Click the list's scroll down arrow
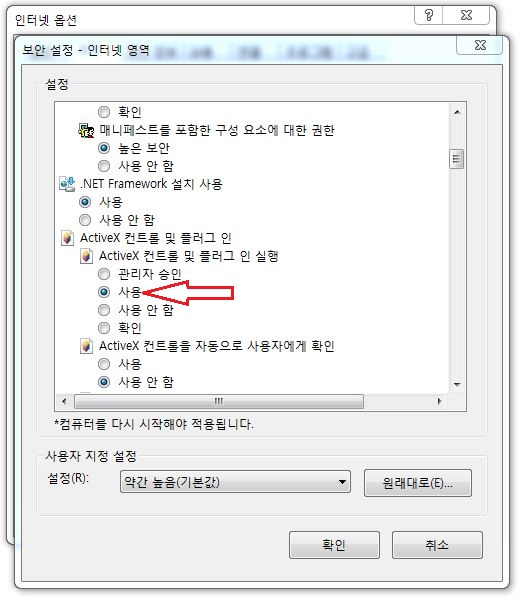The height and width of the screenshot is (603, 530). pos(457,385)
